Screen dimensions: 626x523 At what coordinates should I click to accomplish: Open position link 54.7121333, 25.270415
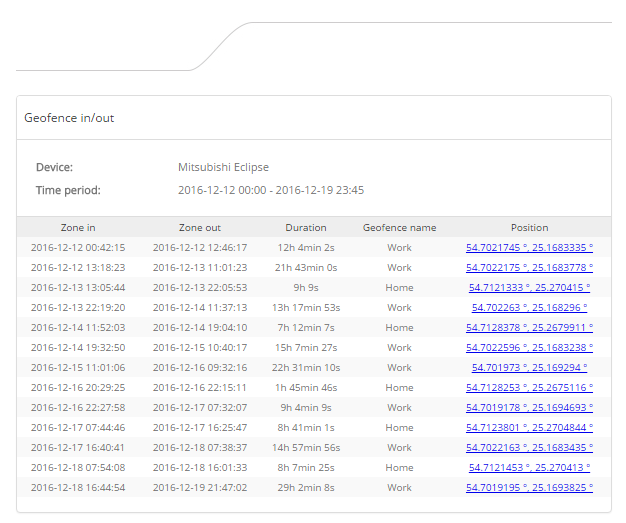coord(529,287)
